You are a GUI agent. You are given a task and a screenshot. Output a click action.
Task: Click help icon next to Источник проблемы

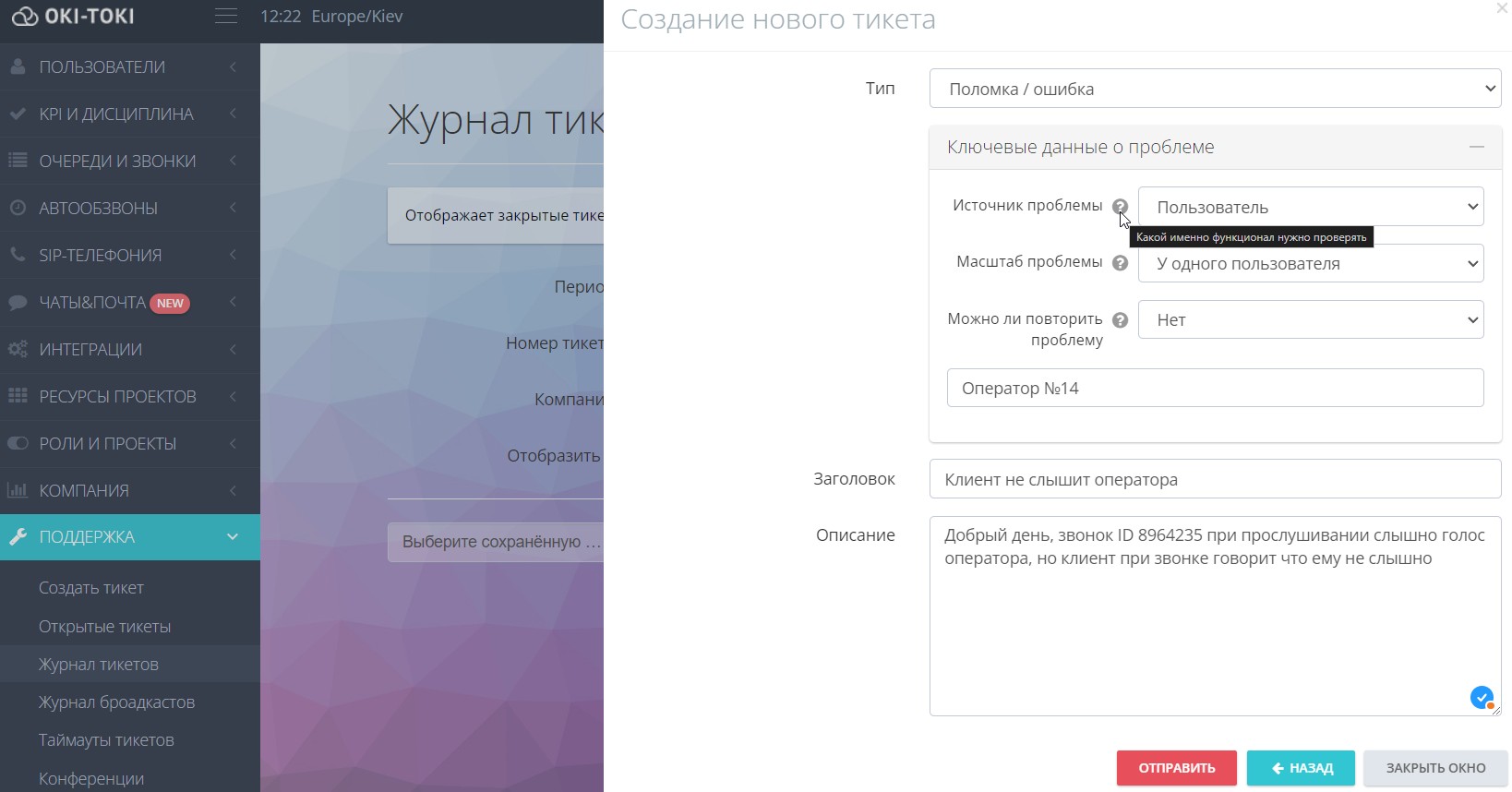click(x=1120, y=207)
